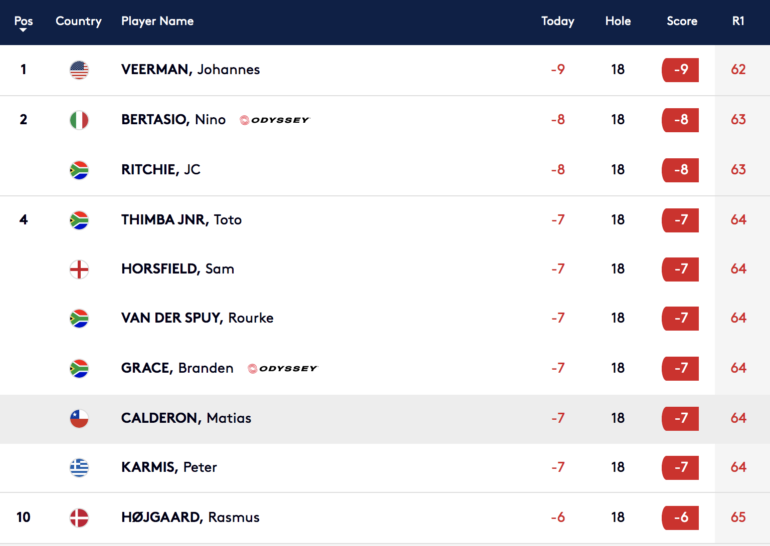Sort by the Today column header
Screen dimensions: 770x546
557,21
